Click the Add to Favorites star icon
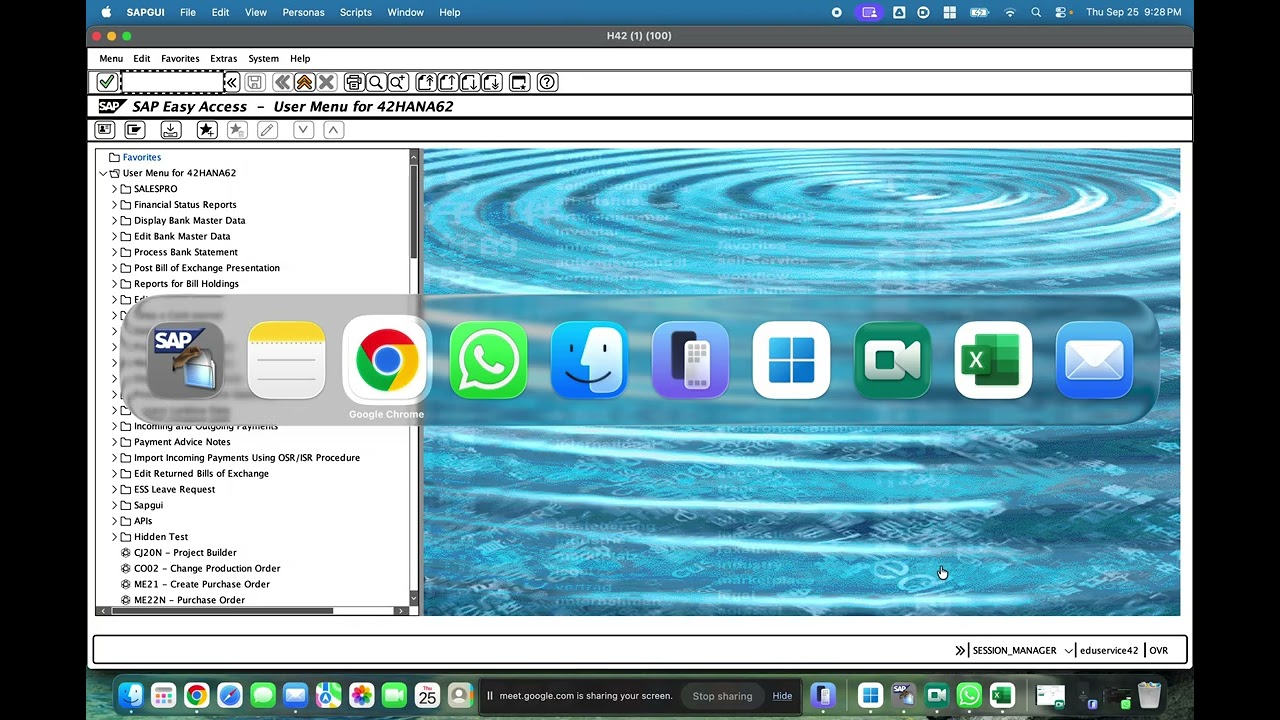The image size is (1280, 720). click(x=206, y=130)
